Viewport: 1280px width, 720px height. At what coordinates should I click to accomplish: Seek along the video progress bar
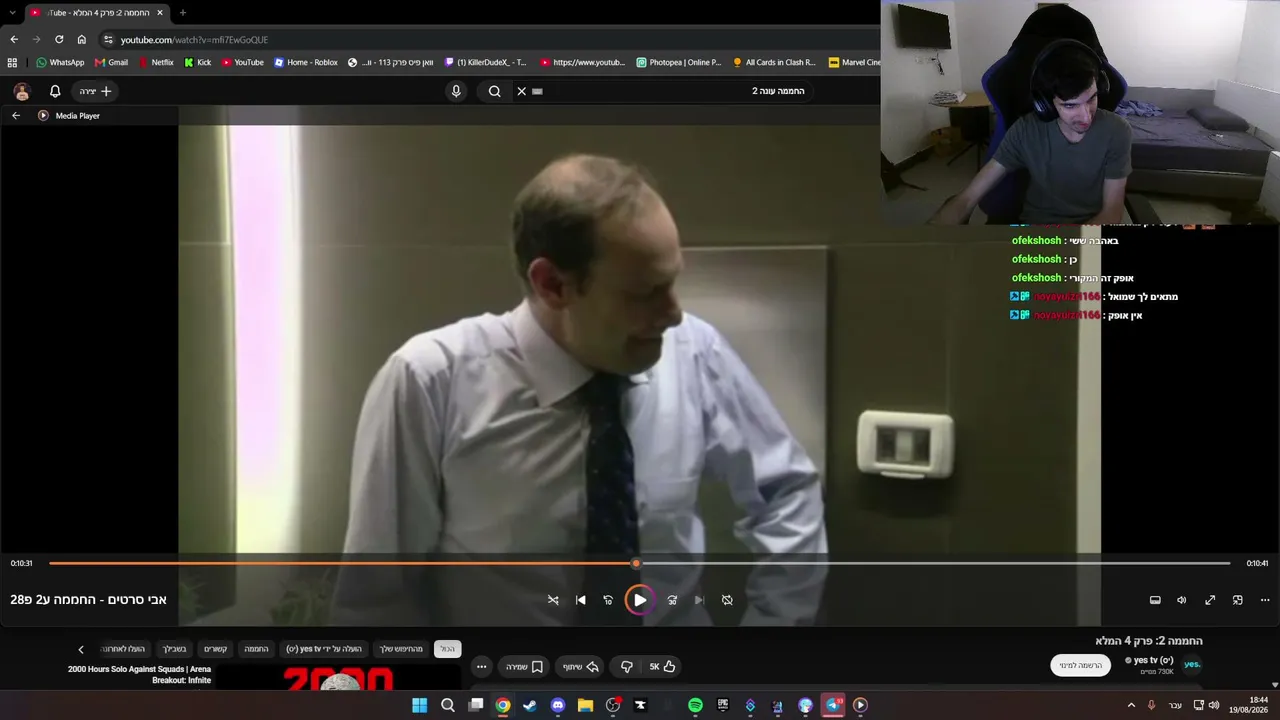(639, 563)
